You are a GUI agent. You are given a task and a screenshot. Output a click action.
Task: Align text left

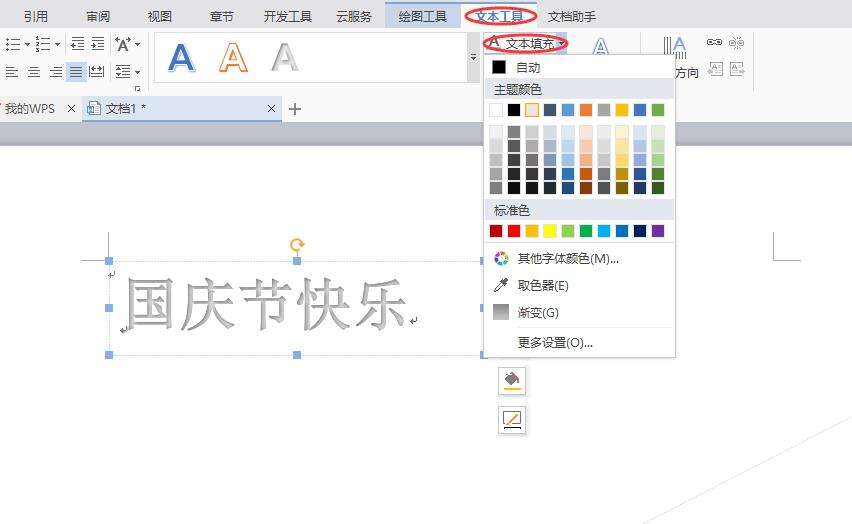(x=12, y=71)
